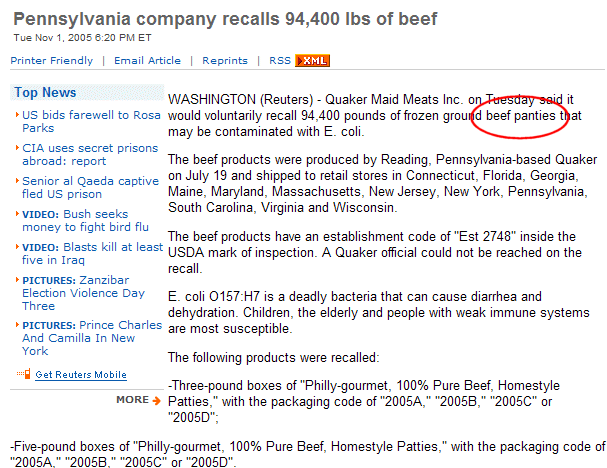607x468 pixels.
Task: Click the Email Article link
Action: 147,61
